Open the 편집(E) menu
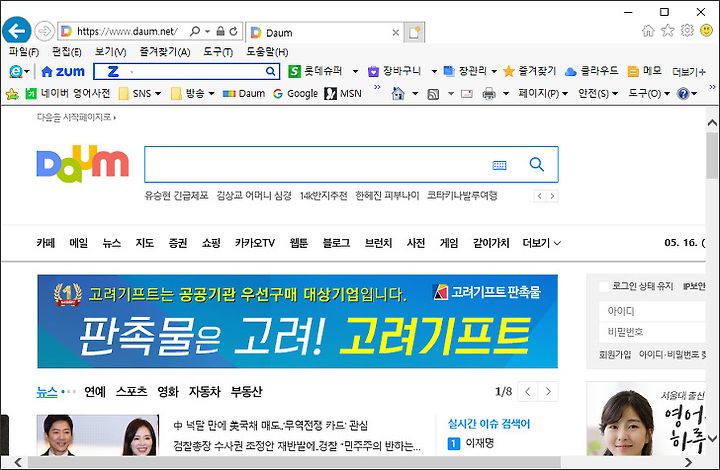The height and width of the screenshot is (470, 720). [x=67, y=51]
